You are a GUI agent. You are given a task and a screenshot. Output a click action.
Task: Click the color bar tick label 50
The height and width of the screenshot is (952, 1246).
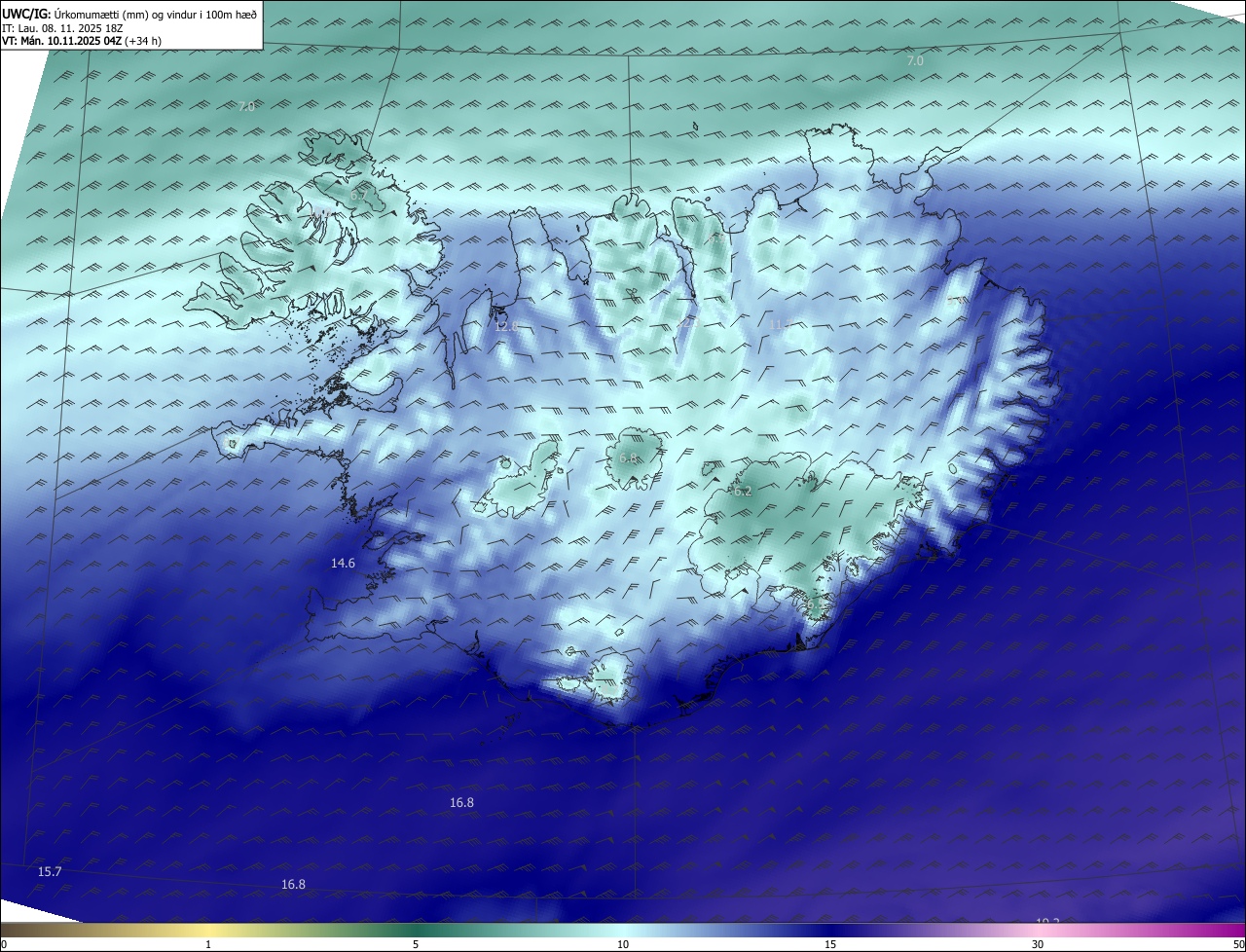(x=1238, y=944)
